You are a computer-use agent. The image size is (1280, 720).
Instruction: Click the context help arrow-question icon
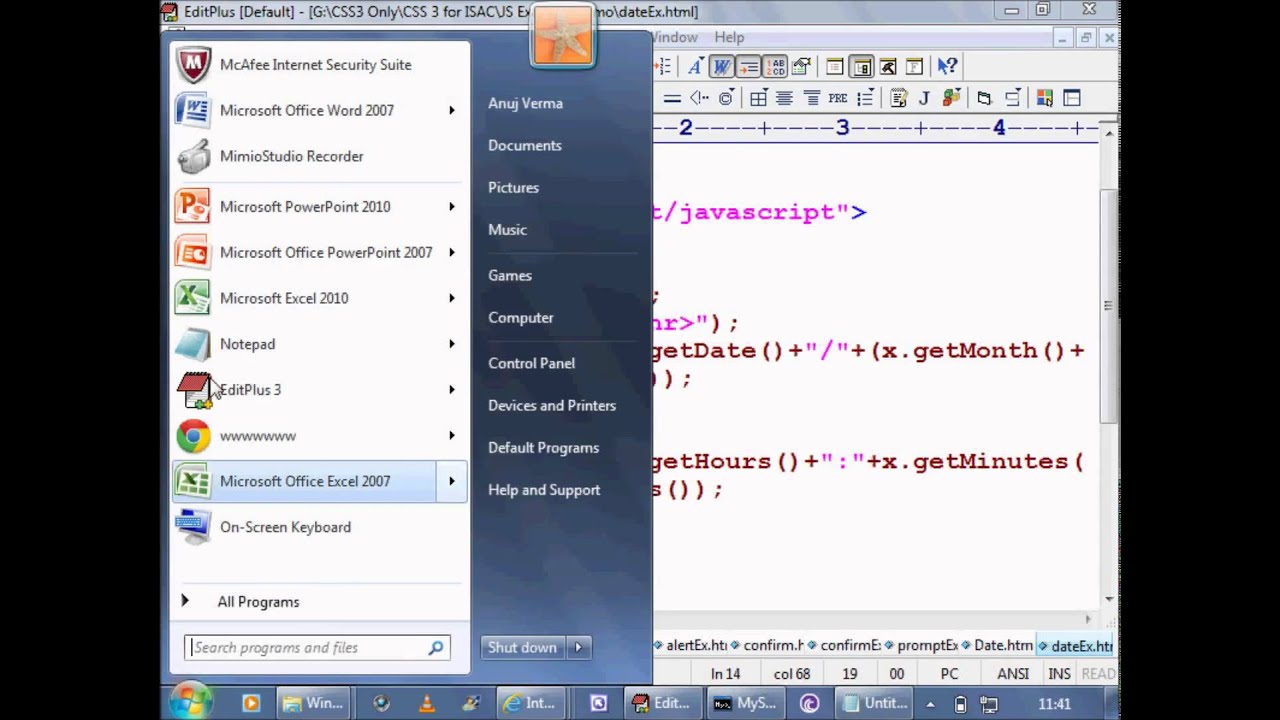pos(946,67)
